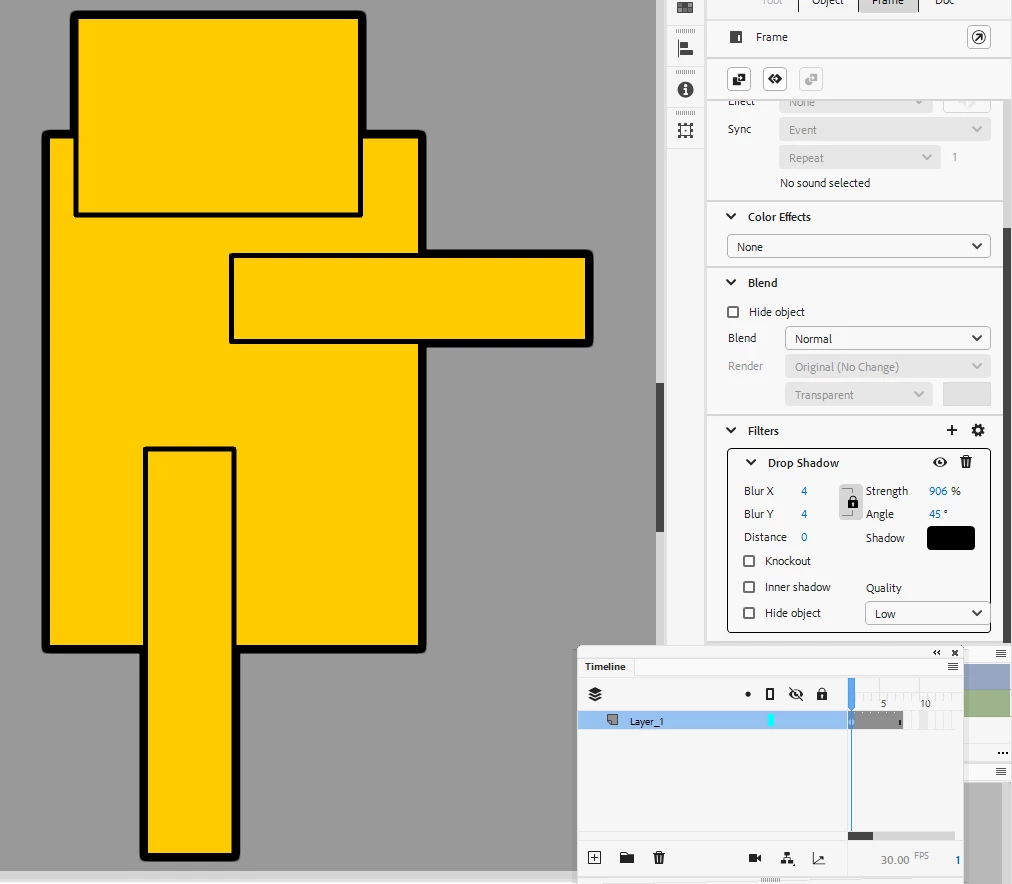Show all layers as outlines icon
This screenshot has height=884, width=1012.
pyautogui.click(x=770, y=694)
